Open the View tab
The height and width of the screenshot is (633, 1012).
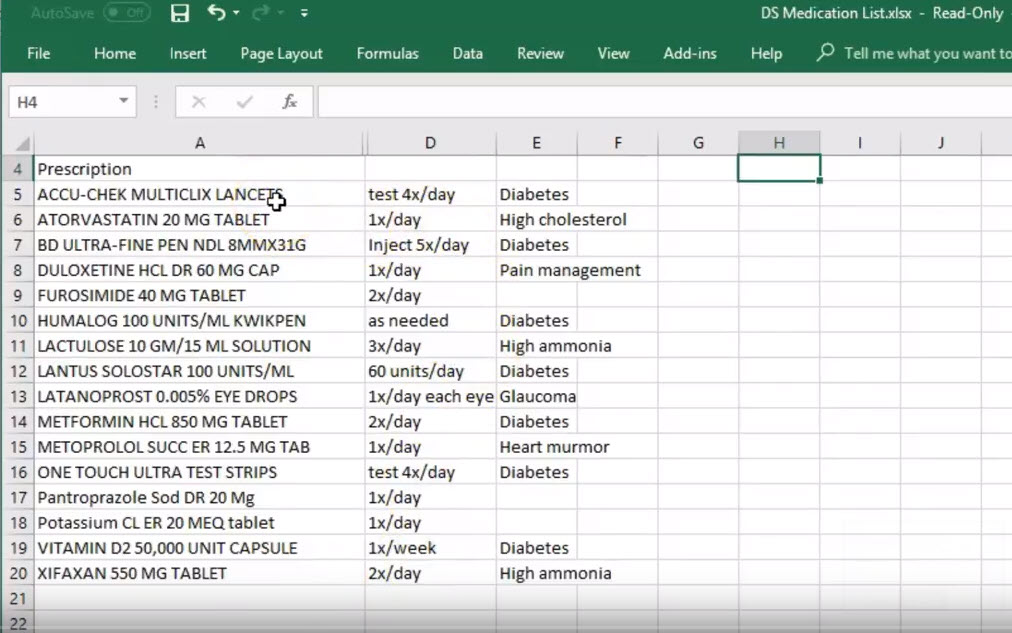[613, 54]
